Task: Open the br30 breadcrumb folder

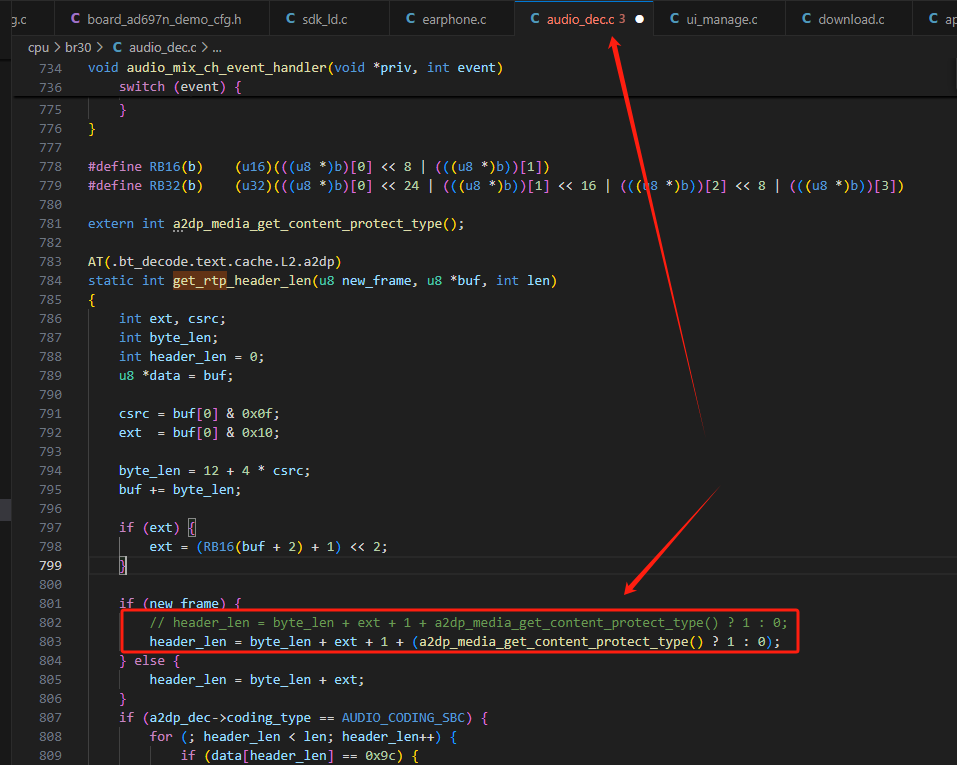Action: 78,48
